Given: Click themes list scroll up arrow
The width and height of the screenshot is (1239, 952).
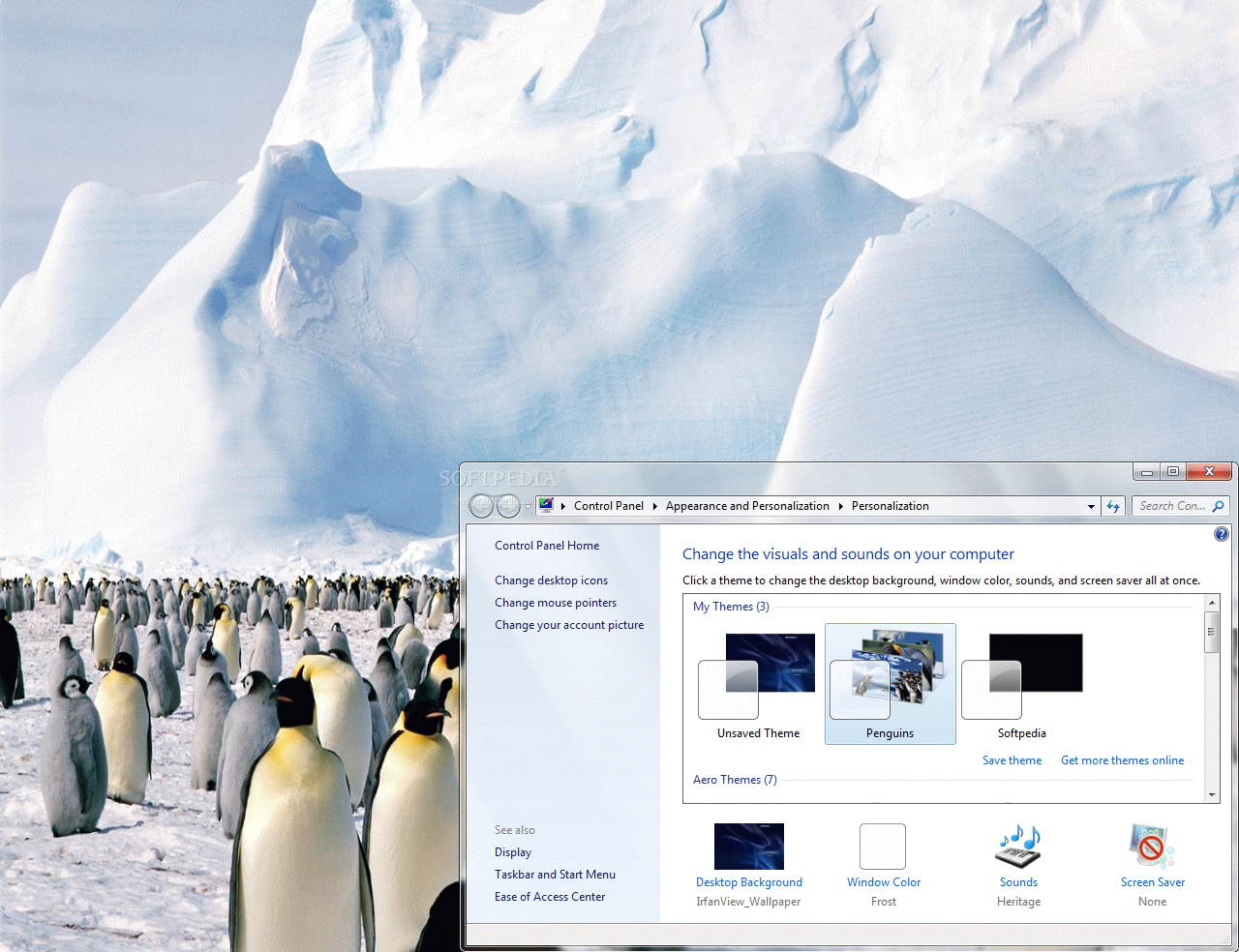Looking at the screenshot, I should (x=1211, y=603).
